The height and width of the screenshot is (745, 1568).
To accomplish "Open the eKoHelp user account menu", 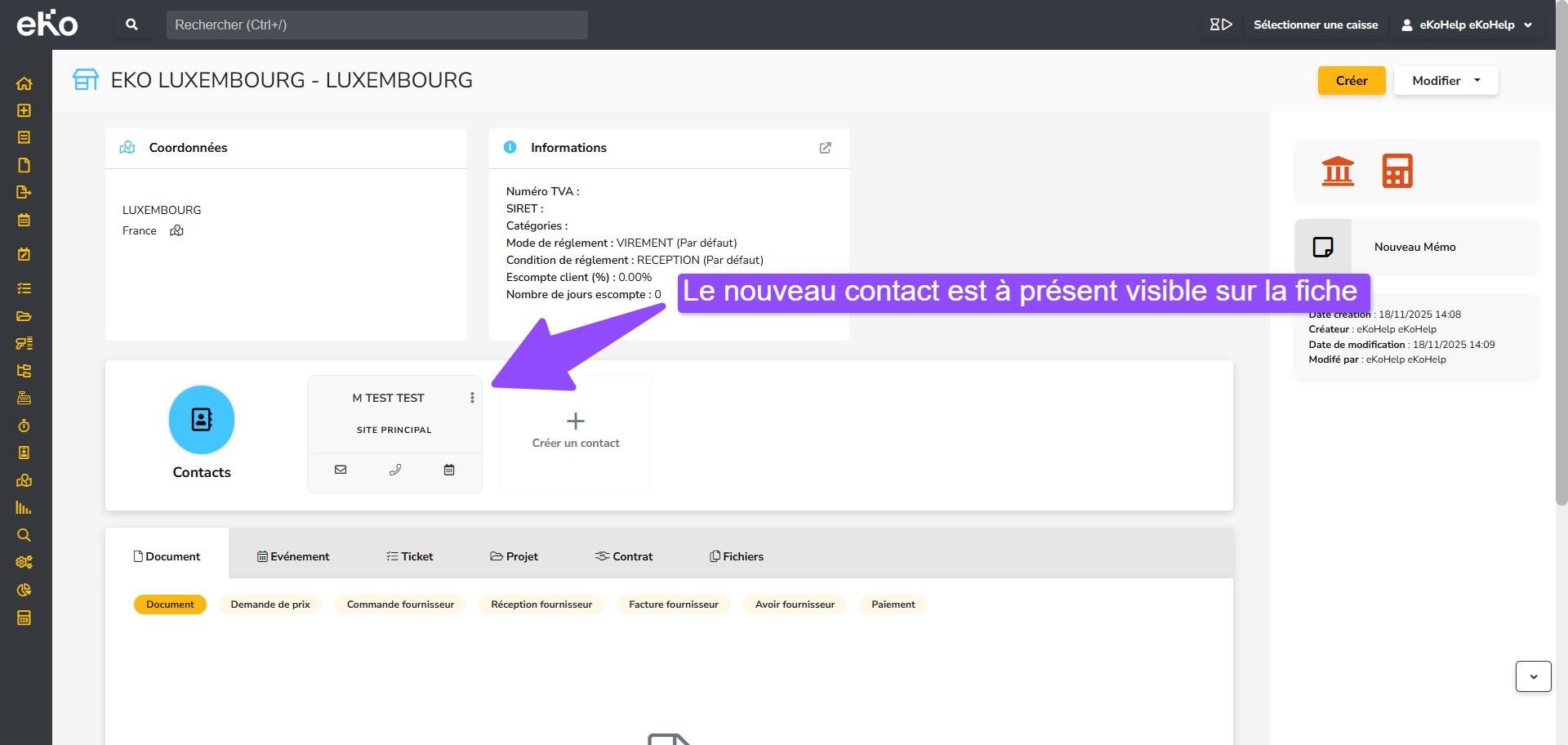I will point(1467,25).
